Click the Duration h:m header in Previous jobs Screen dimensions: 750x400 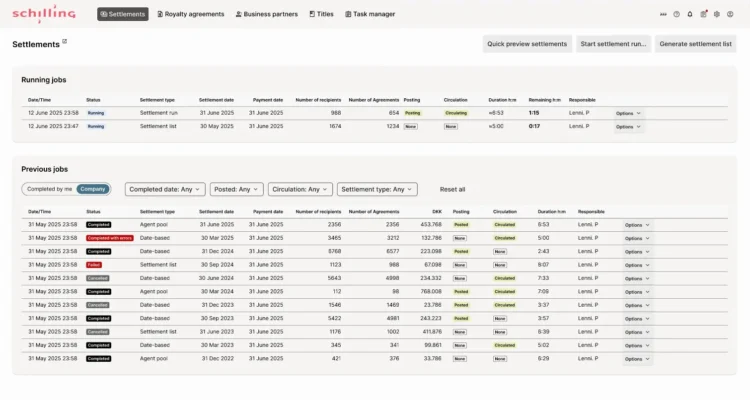click(551, 211)
